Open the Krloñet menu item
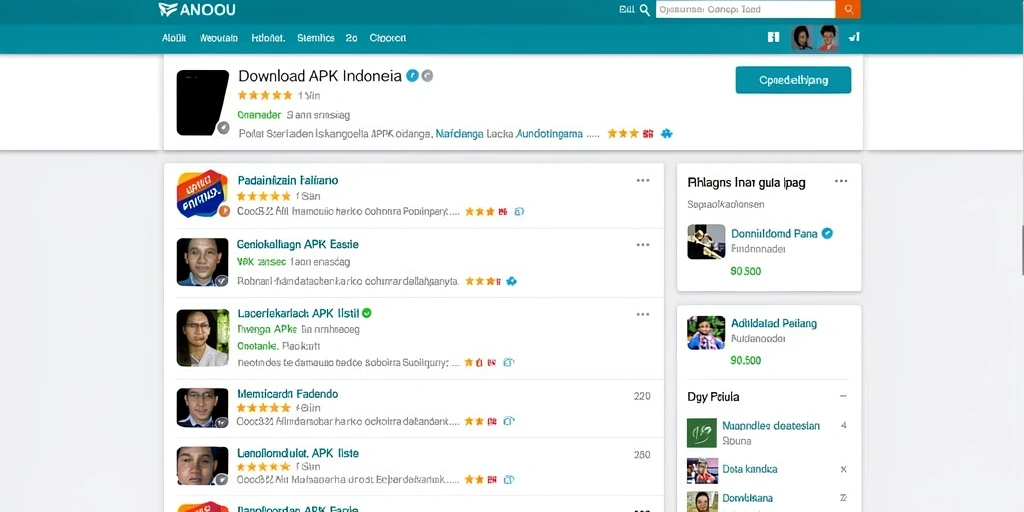Image resolution: width=1024 pixels, height=512 pixels. pyautogui.click(x=268, y=38)
